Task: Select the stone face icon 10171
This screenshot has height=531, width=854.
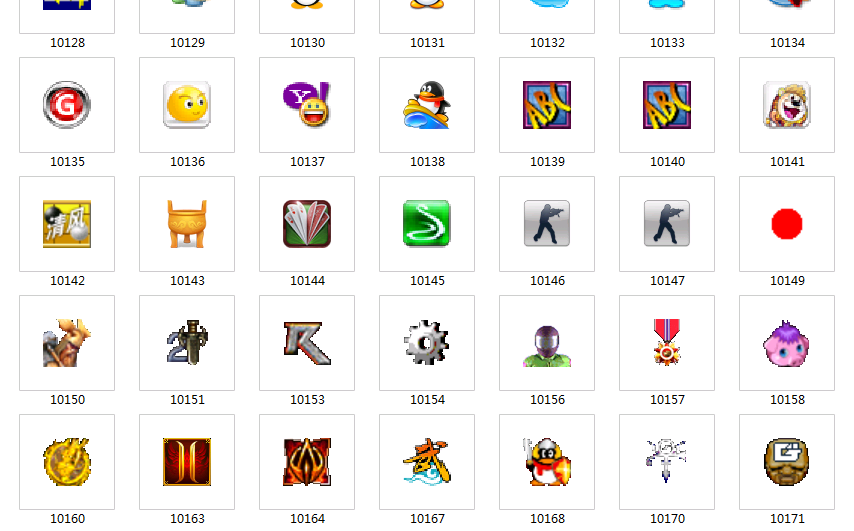Action: 786,462
